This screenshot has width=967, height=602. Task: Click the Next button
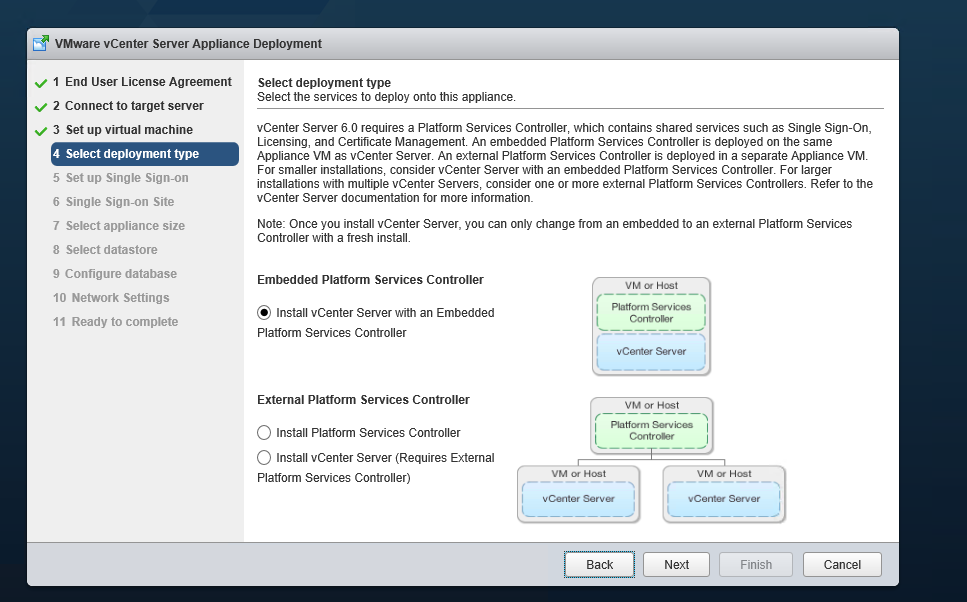[677, 564]
